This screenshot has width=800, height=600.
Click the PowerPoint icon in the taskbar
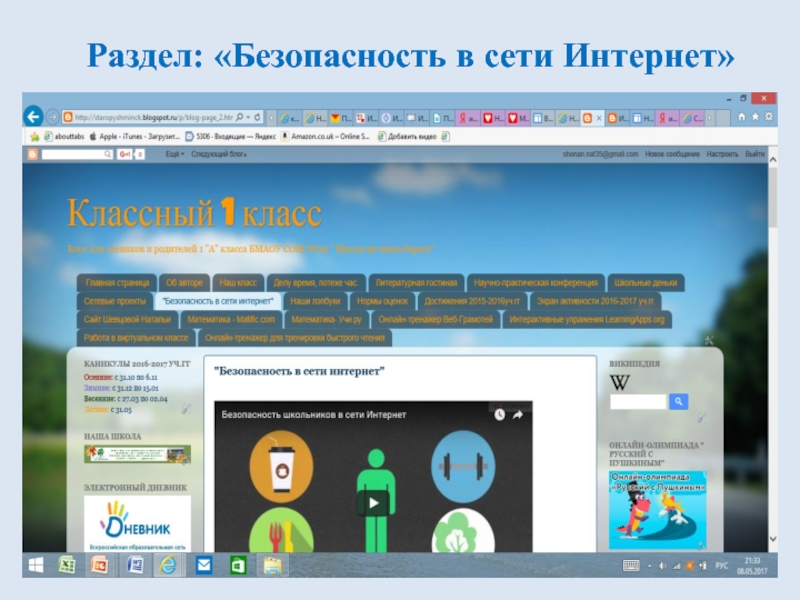(99, 565)
